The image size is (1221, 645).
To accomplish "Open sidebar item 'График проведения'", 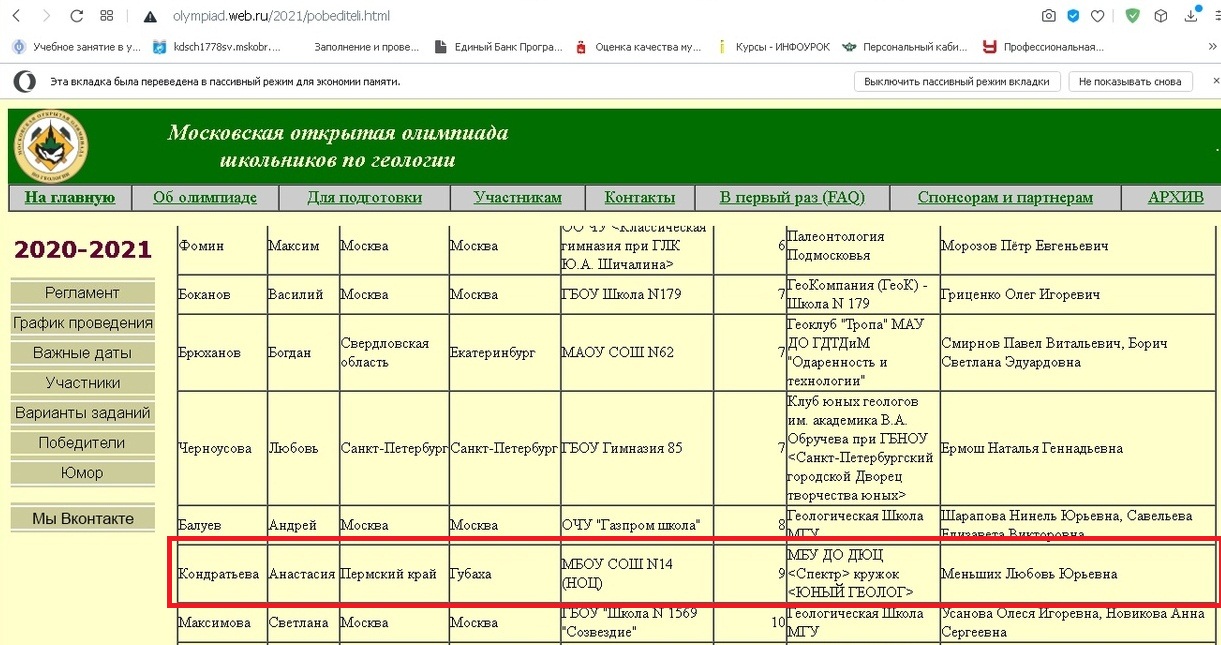I will [x=82, y=323].
